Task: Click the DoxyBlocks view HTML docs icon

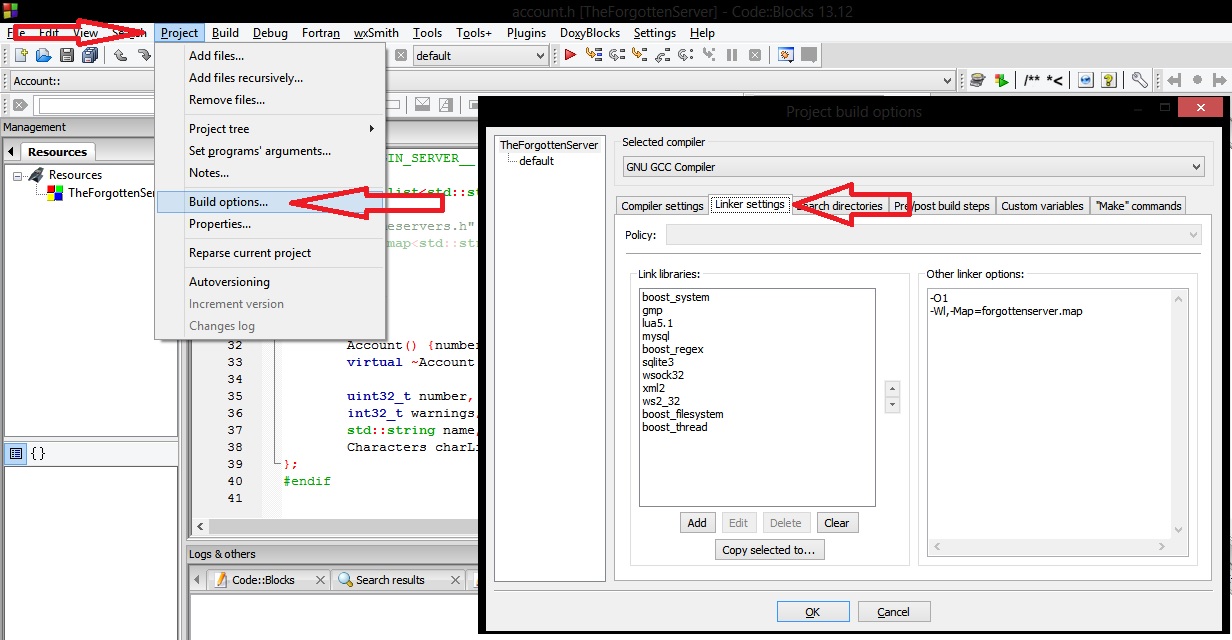Action: [x=1084, y=80]
